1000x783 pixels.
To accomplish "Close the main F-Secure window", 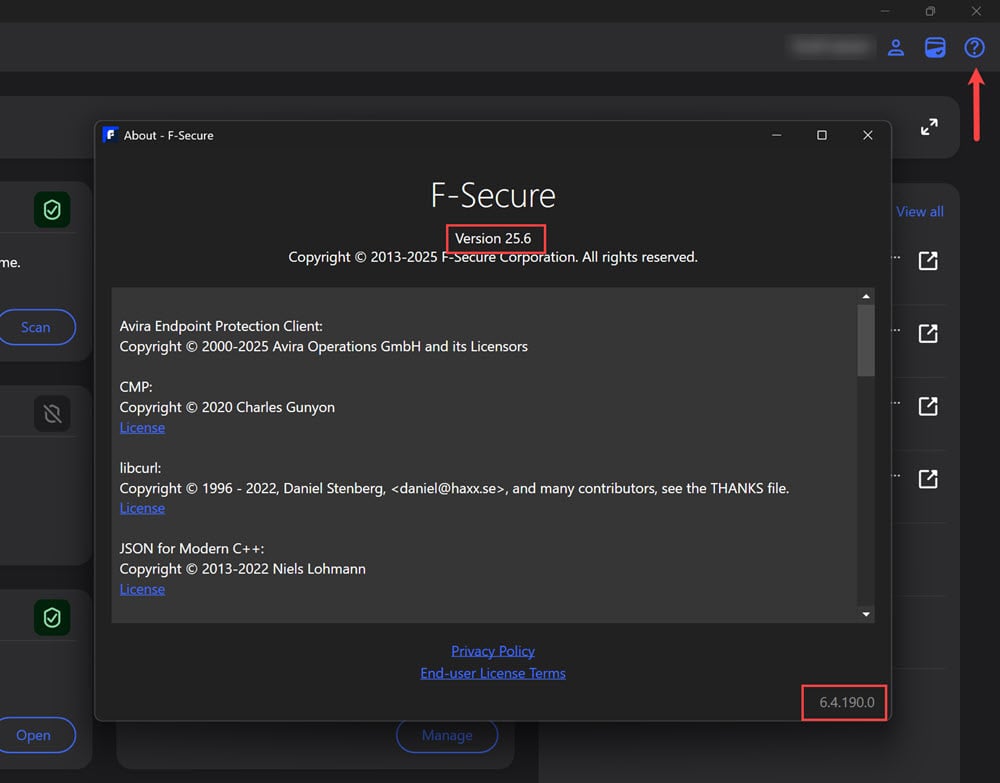I will [976, 11].
